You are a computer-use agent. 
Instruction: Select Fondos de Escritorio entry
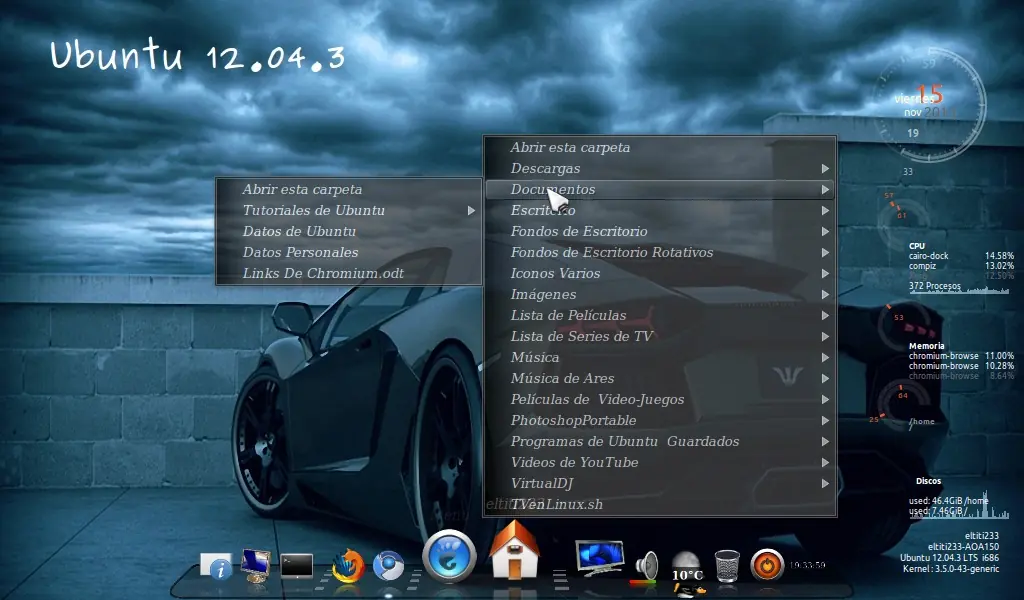click(660, 231)
